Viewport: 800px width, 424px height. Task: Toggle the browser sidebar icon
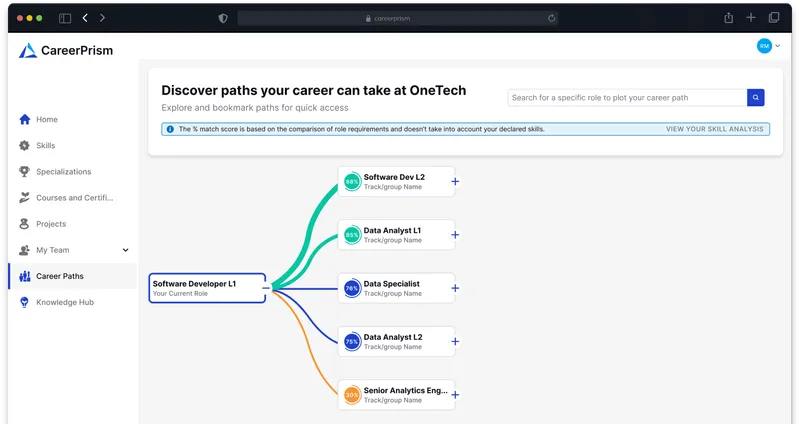pos(65,18)
